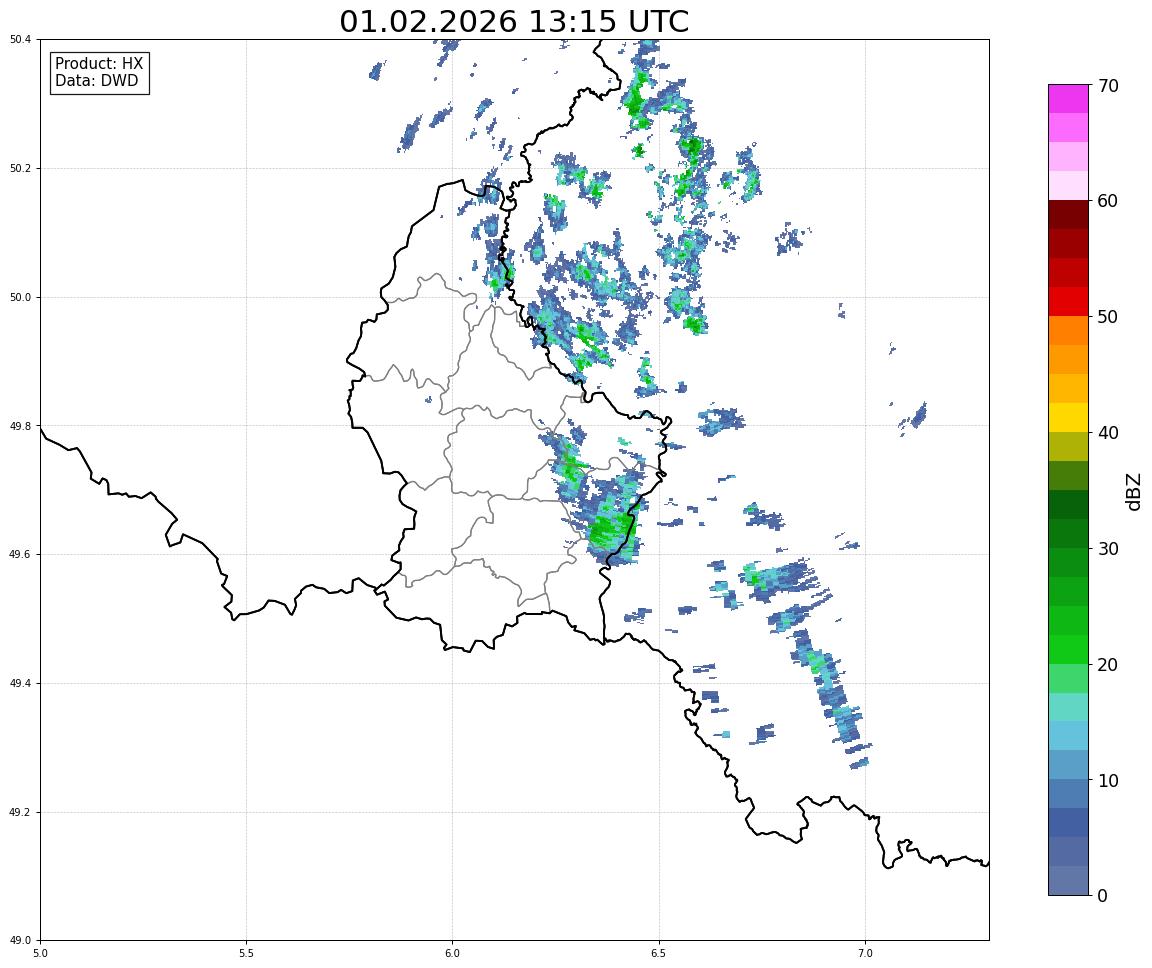The width and height of the screenshot is (1152, 968).
Task: Click the longitude axis label 6.0
Action: click(453, 953)
